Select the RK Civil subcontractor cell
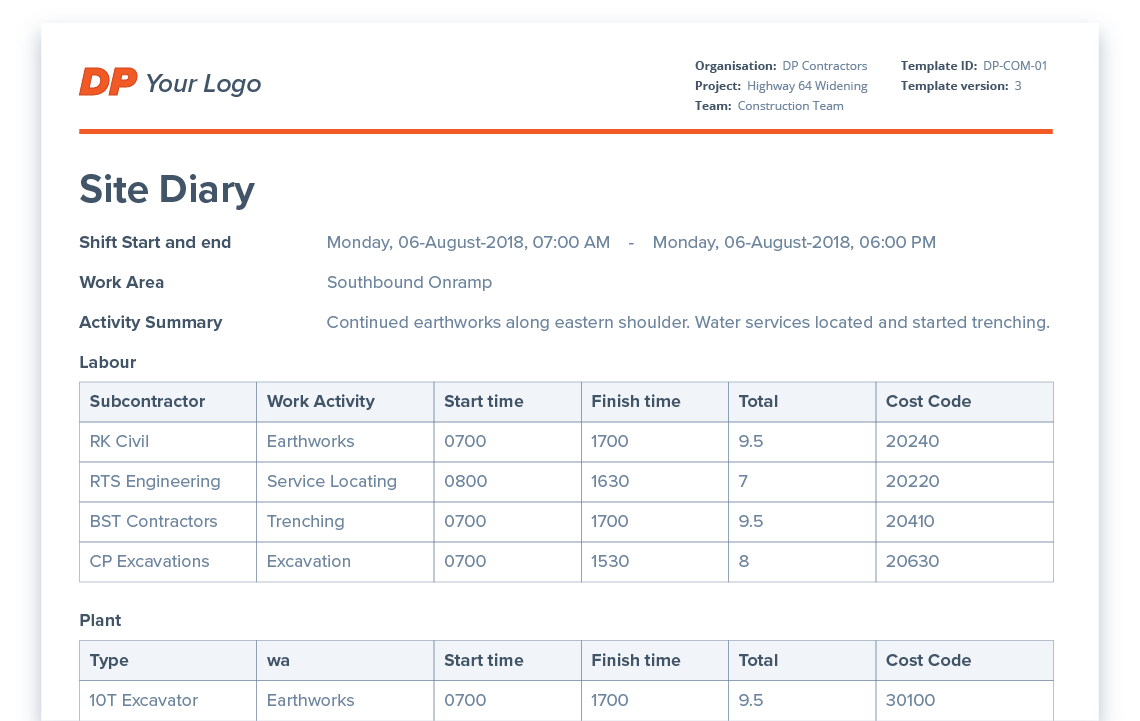Viewport: 1140px width, 721px height. (x=168, y=442)
